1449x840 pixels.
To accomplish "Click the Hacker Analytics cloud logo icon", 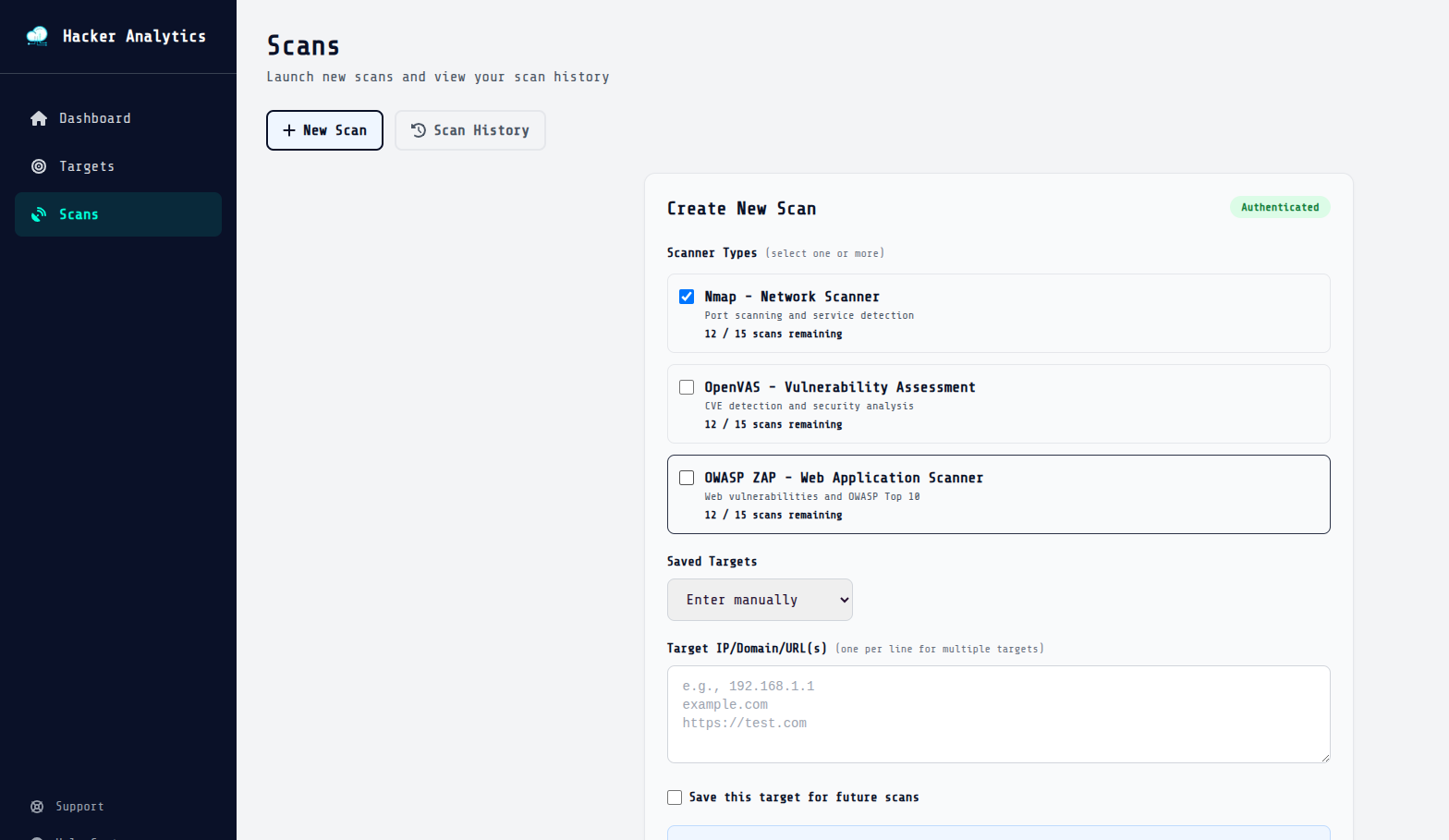I will click(x=37, y=36).
